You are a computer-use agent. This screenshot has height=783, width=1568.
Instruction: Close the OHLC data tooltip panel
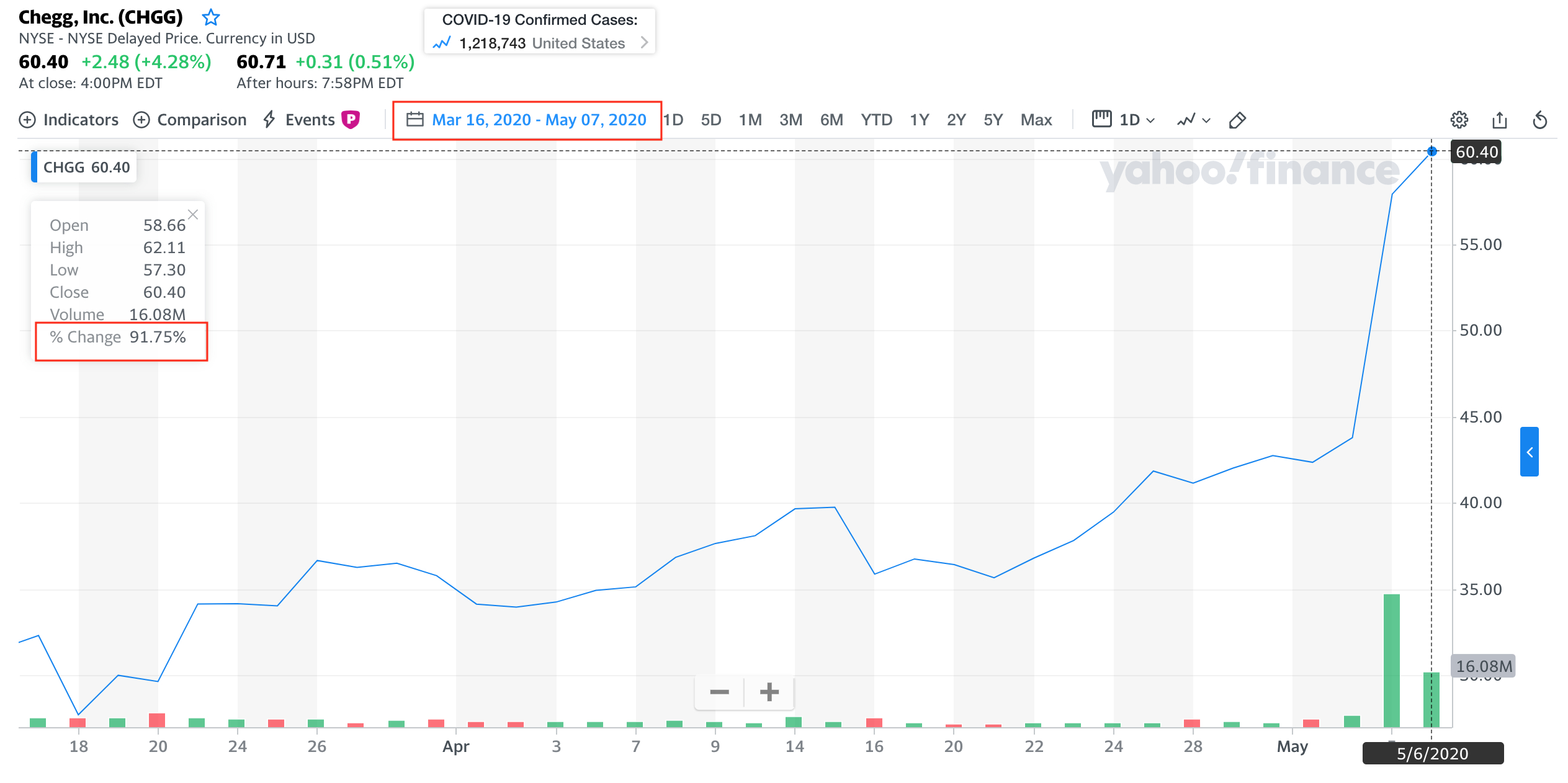193,215
